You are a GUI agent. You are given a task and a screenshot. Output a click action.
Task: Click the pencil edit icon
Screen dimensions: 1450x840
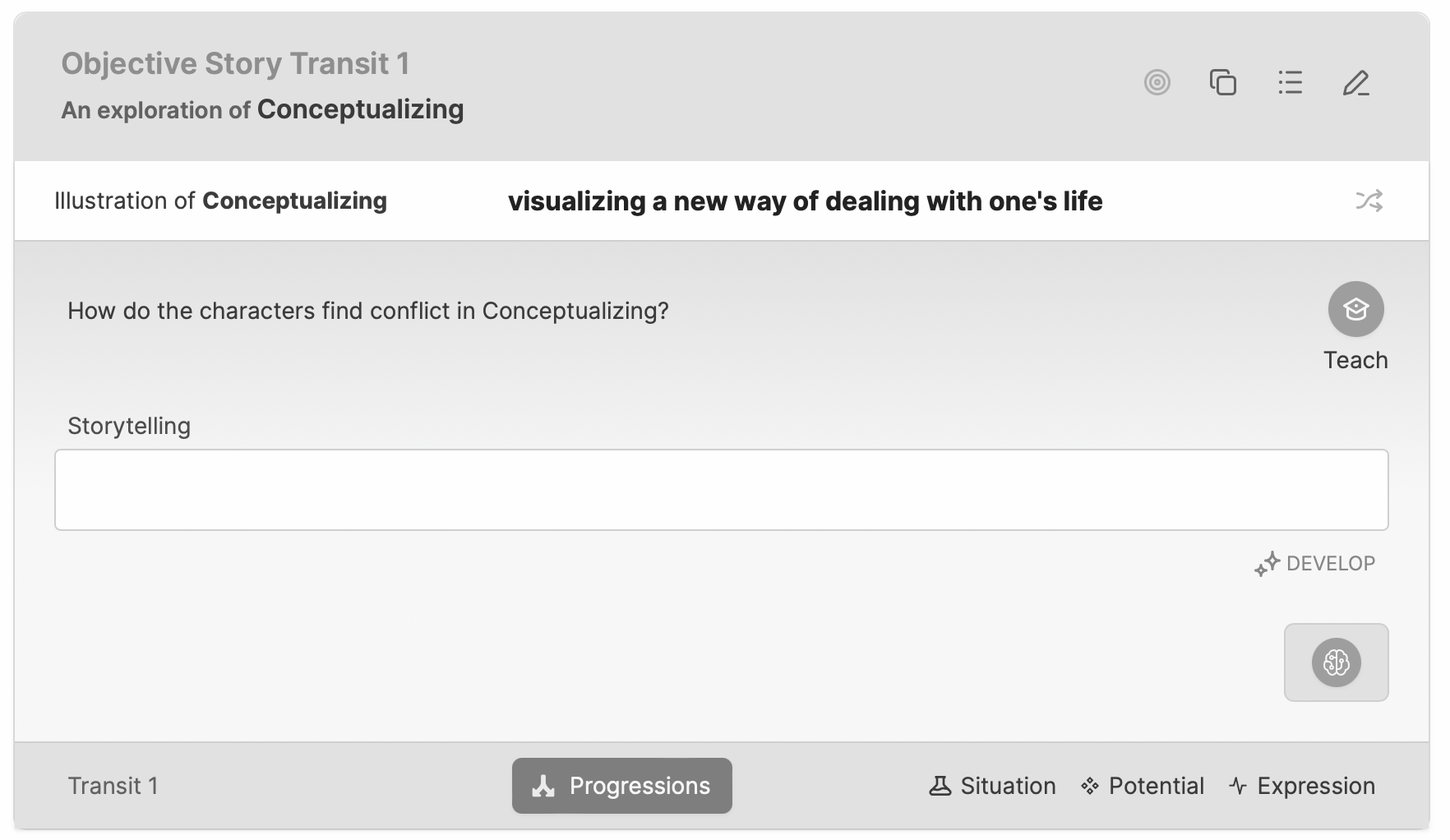point(1355,82)
